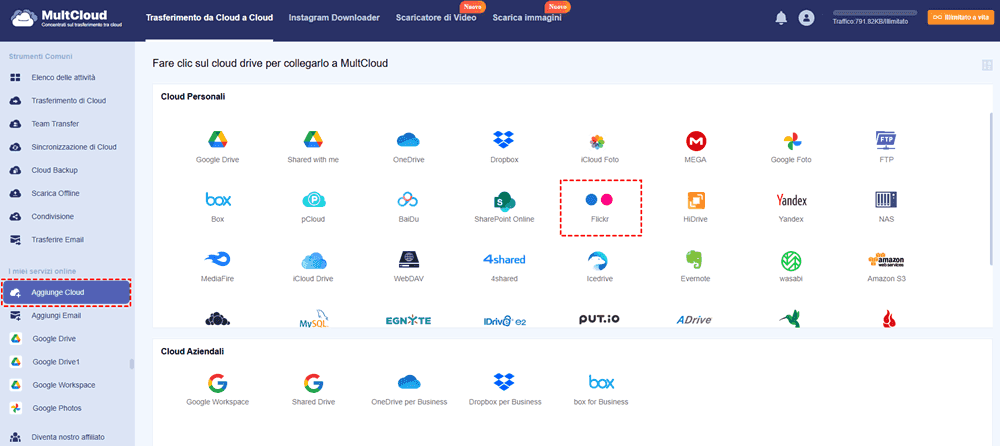This screenshot has height=446, width=1000.
Task: Add Google Foto cloud
Action: tap(791, 140)
